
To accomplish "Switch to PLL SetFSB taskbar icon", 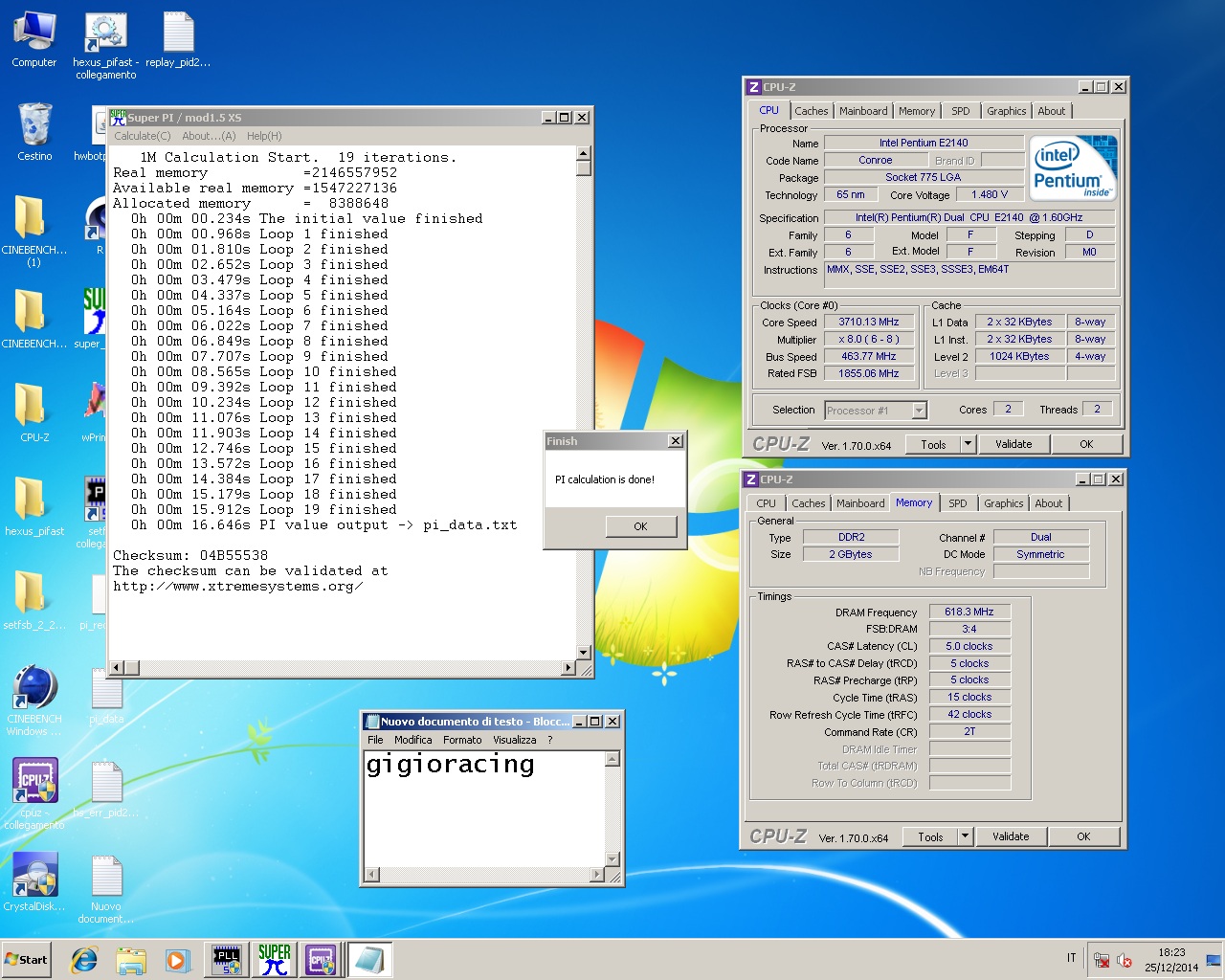I will (227, 960).
